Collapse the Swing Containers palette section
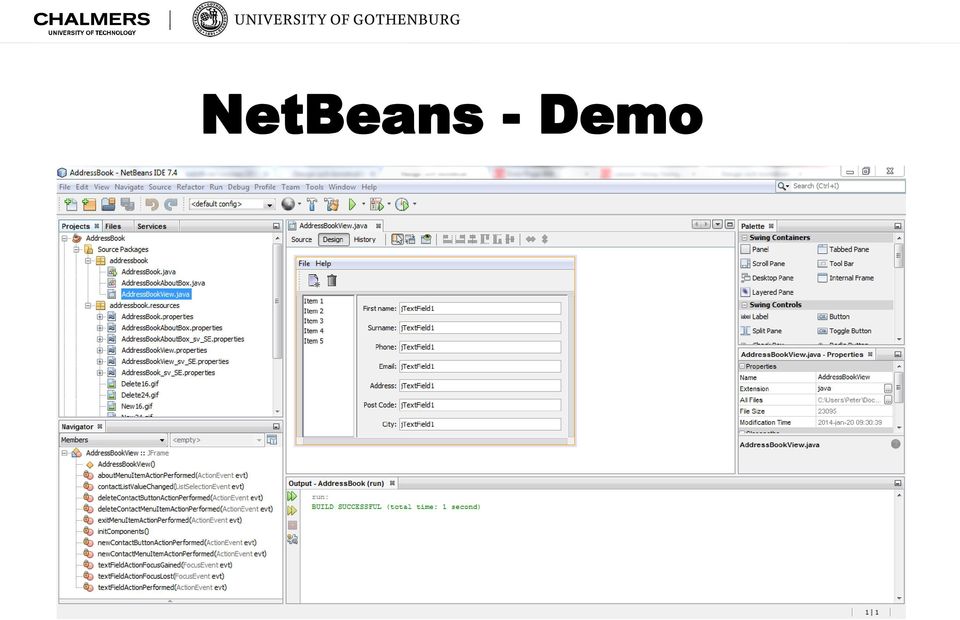 coord(744,237)
